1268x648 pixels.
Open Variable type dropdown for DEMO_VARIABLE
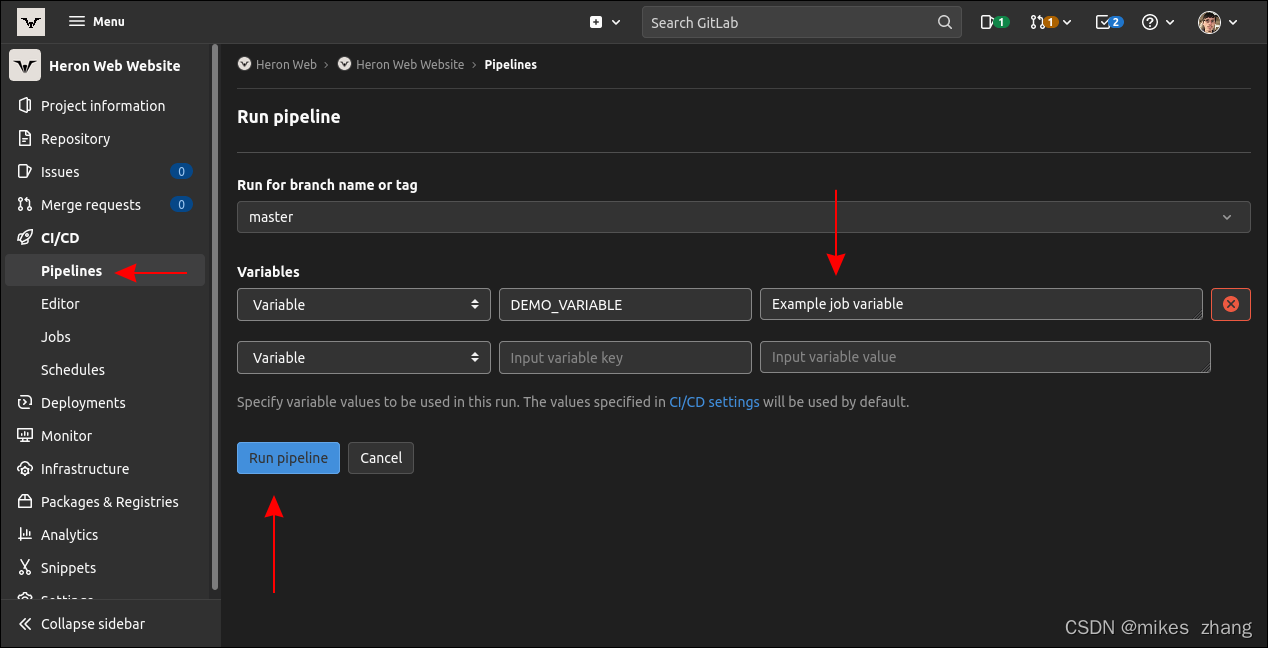[x=364, y=305]
